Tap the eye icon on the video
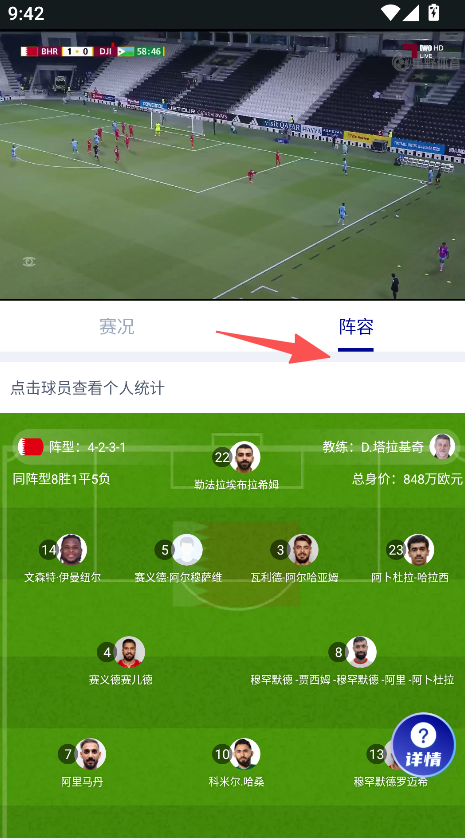465x840 pixels. 29,261
